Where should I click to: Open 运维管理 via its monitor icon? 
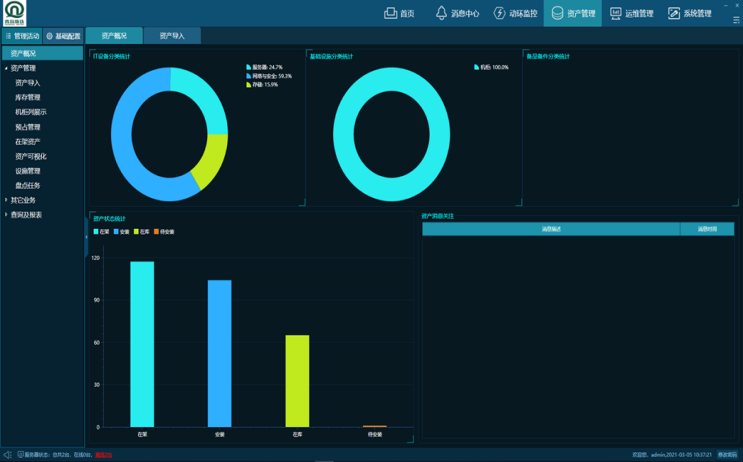tap(616, 14)
